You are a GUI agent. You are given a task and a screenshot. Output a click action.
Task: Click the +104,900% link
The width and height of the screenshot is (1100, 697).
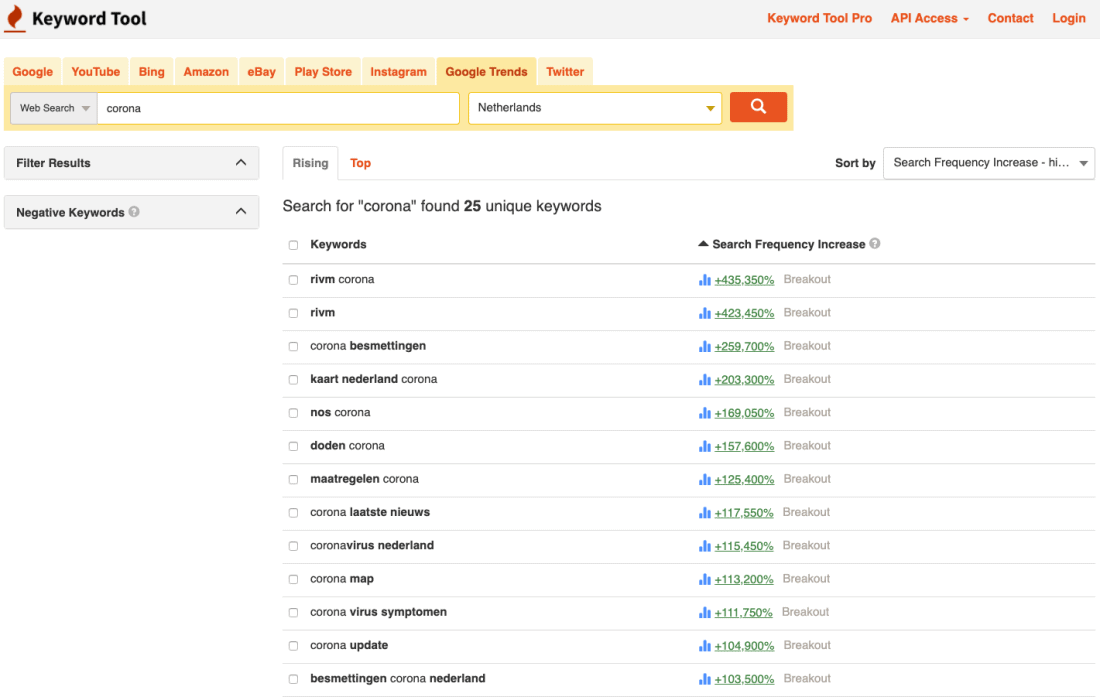pyautogui.click(x=744, y=646)
